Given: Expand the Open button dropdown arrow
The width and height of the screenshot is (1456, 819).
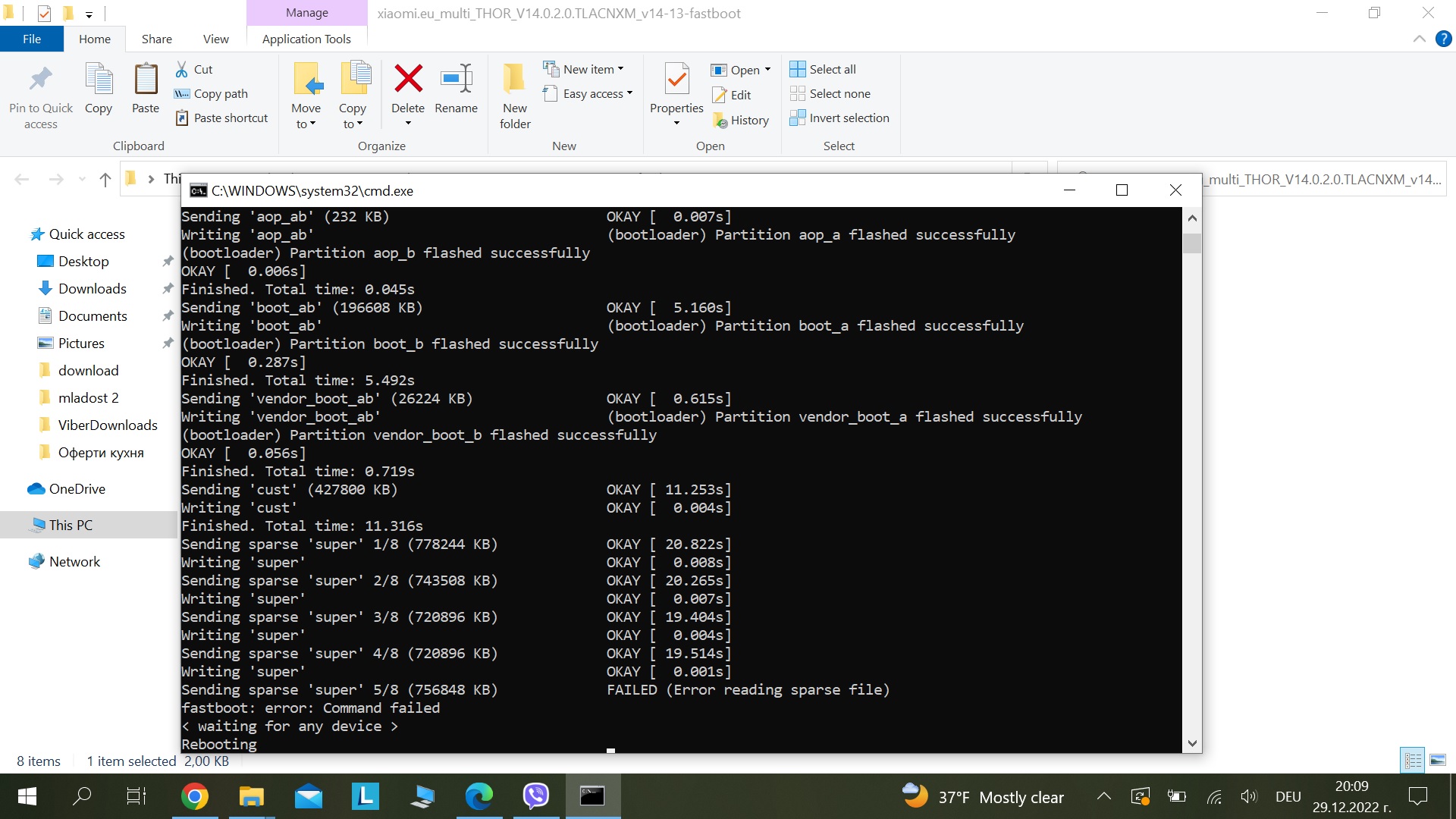Looking at the screenshot, I should (767, 69).
